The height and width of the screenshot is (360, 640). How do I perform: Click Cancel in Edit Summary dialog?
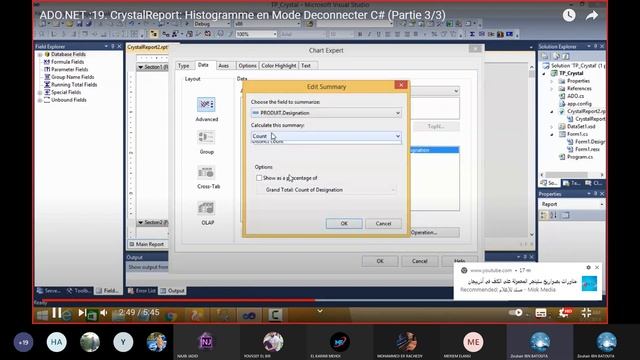coord(383,223)
